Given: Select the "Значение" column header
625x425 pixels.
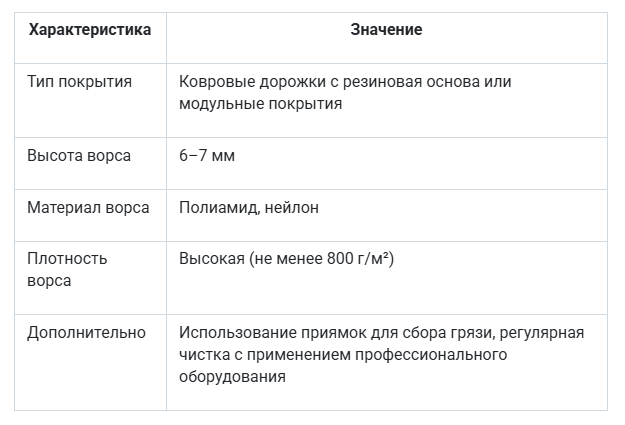Looking at the screenshot, I should (x=386, y=30).
